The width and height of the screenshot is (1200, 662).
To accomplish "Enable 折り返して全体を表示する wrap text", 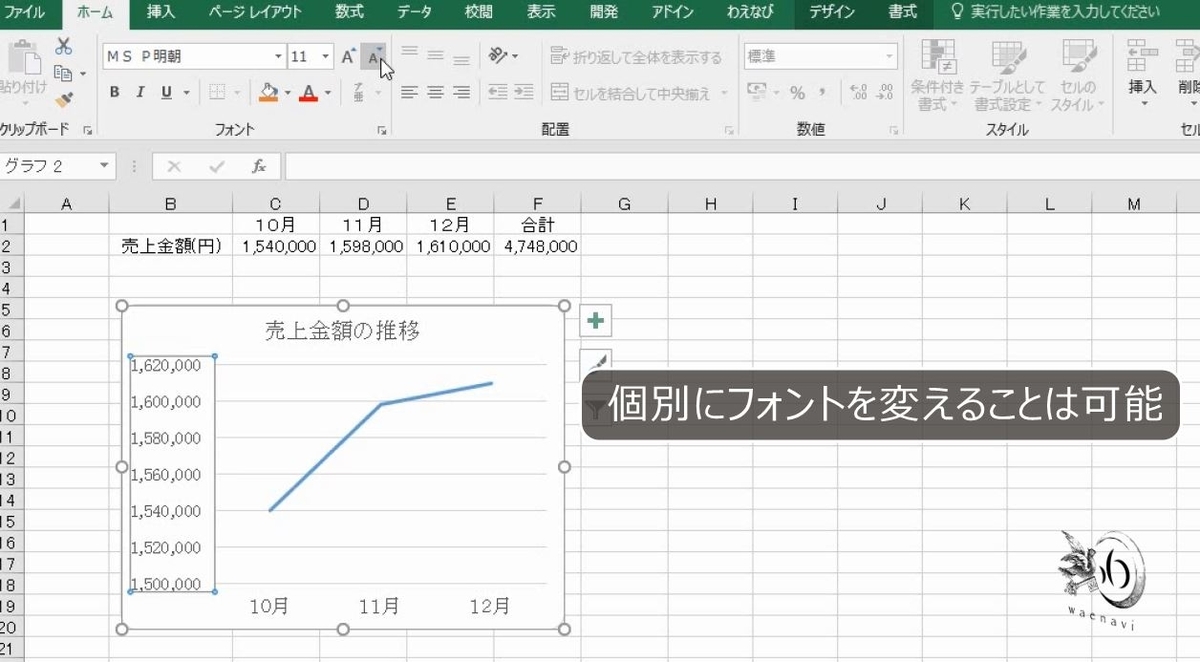I will tap(634, 57).
